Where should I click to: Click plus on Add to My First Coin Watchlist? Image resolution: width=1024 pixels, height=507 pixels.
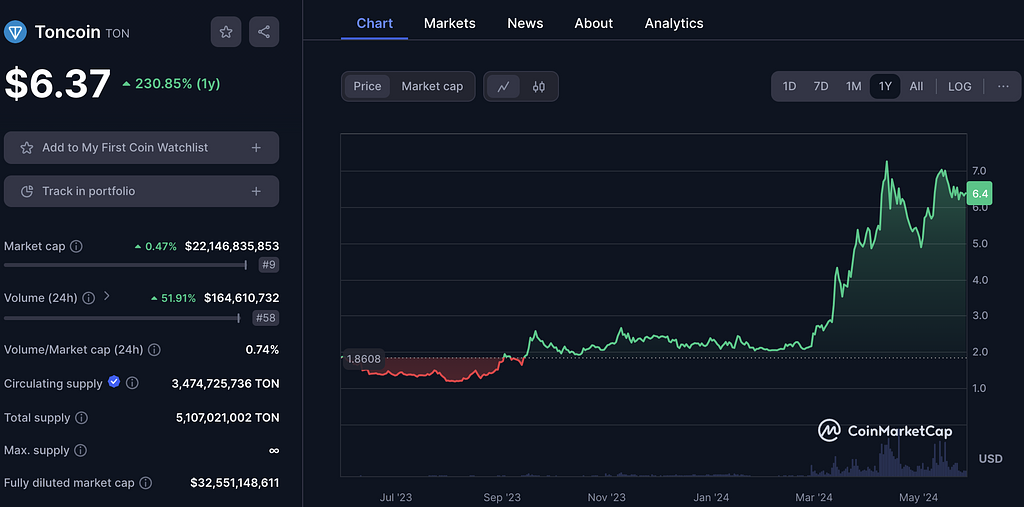click(256, 148)
